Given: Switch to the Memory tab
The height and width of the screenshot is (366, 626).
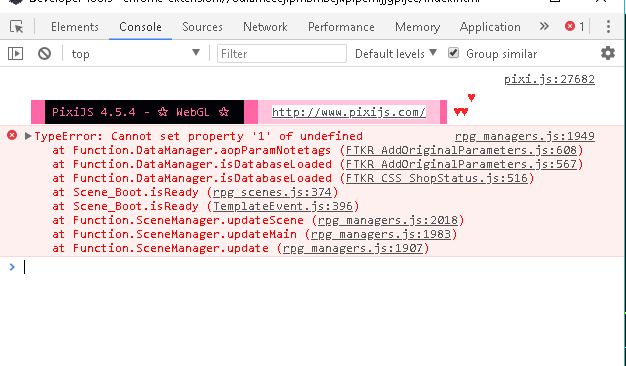Looking at the screenshot, I should pos(417,27).
